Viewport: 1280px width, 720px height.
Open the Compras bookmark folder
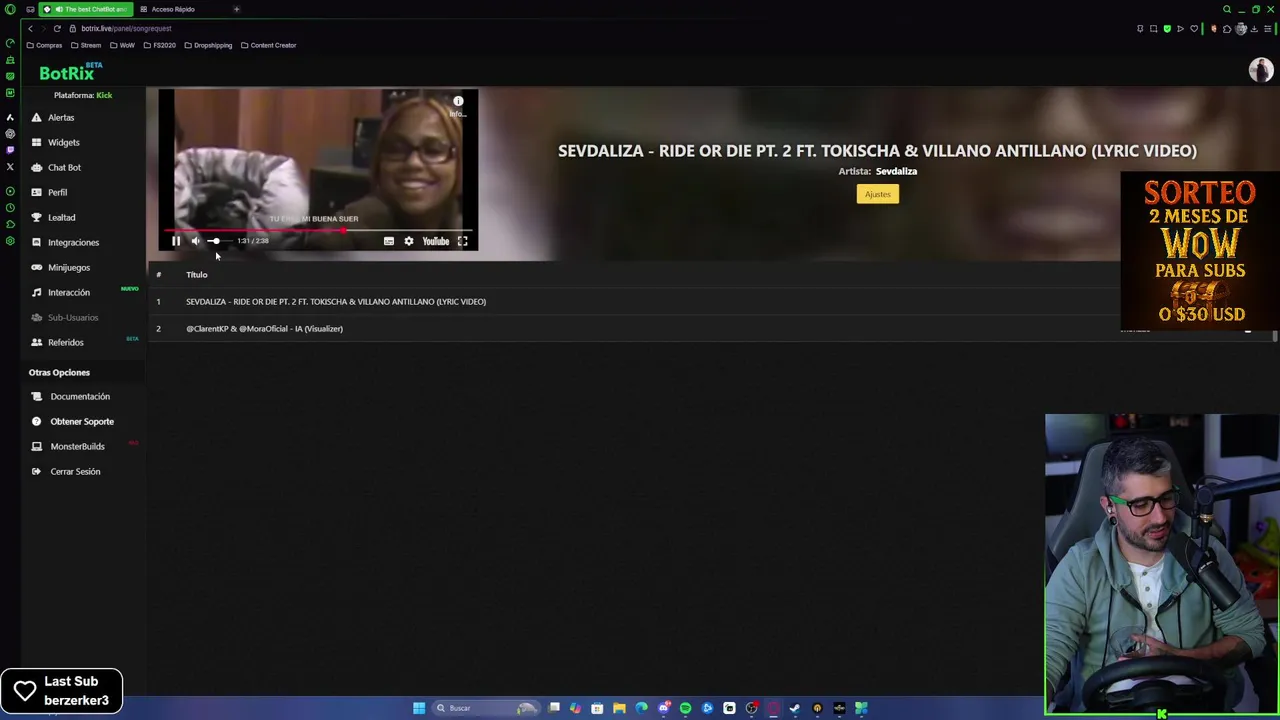point(44,45)
